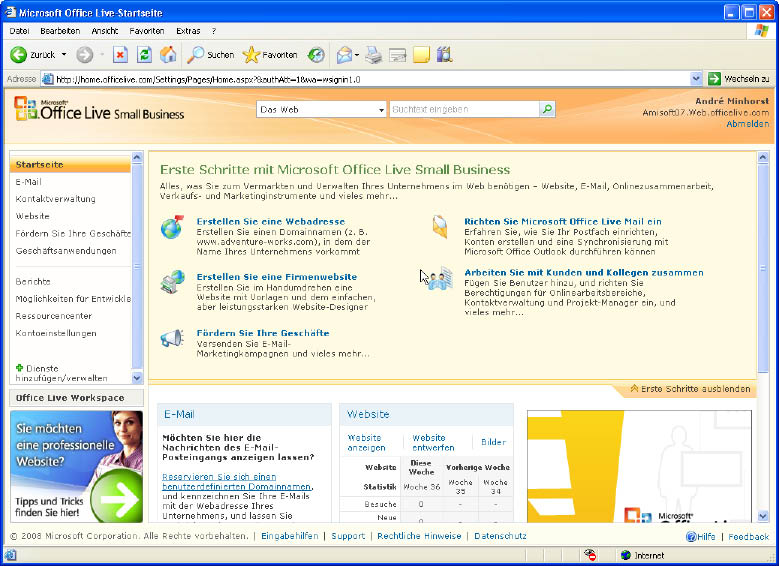Open Kontaktverwaltung in the sidebar
Image resolution: width=779 pixels, height=566 pixels.
click(56, 199)
